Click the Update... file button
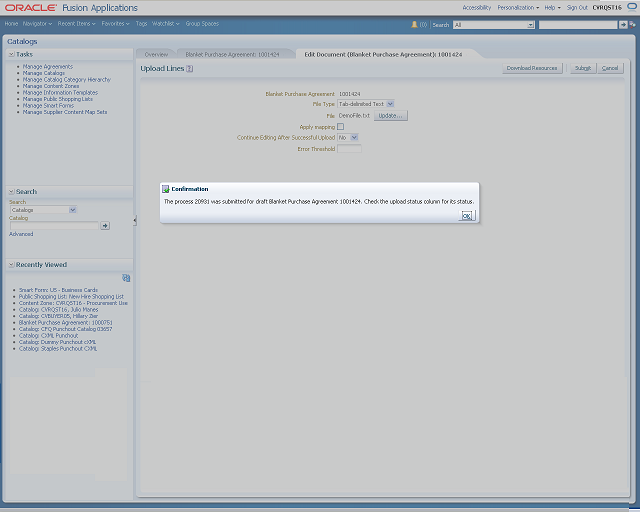 [390, 116]
